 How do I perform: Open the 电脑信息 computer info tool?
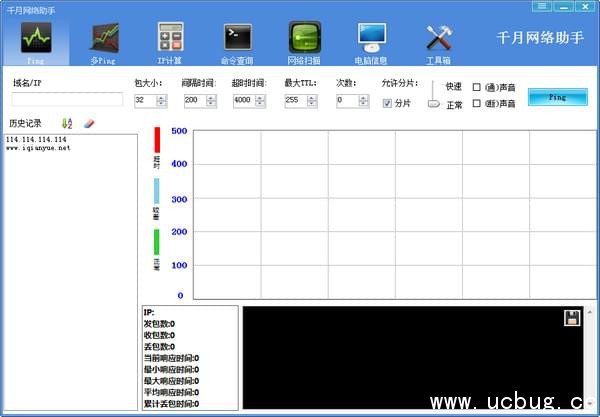coord(372,38)
